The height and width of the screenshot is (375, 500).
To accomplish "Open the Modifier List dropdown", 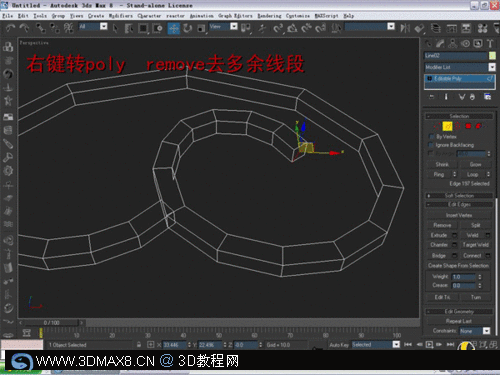I will pyautogui.click(x=492, y=67).
